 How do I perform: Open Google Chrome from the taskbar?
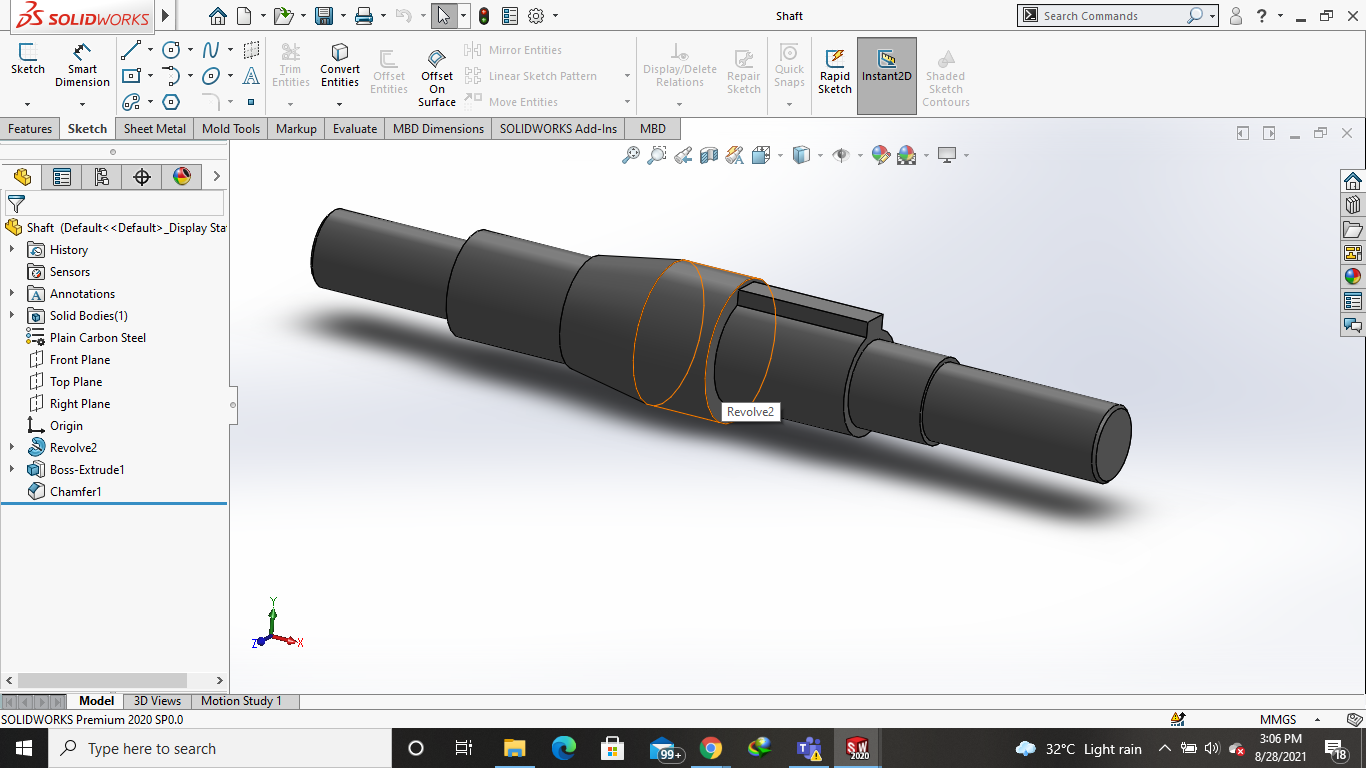pyautogui.click(x=711, y=748)
